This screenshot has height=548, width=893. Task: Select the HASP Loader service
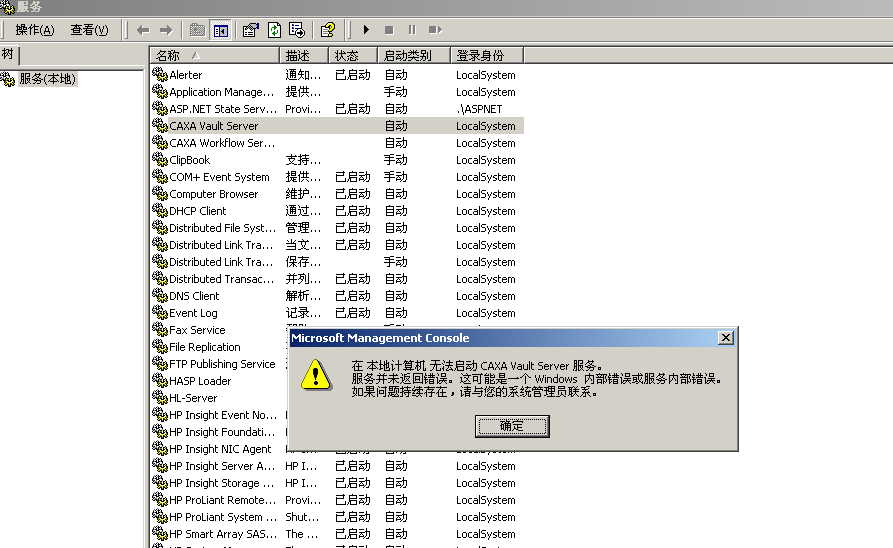200,381
